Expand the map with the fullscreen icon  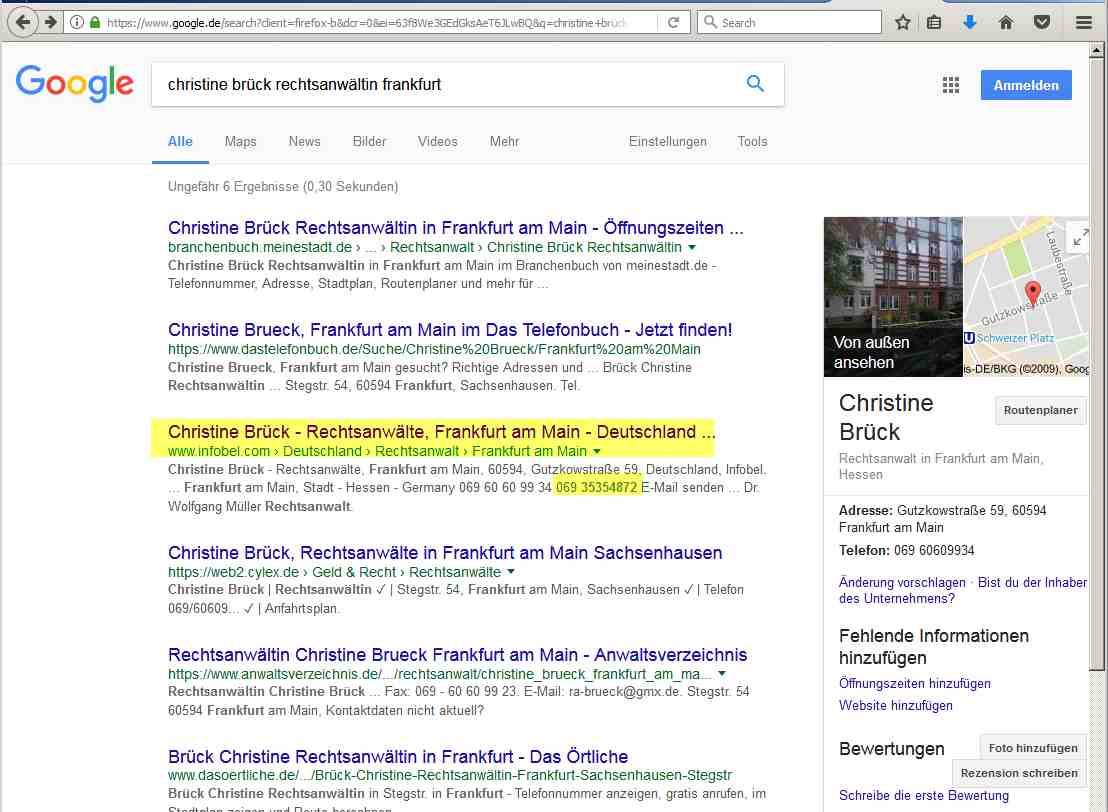[1080, 237]
